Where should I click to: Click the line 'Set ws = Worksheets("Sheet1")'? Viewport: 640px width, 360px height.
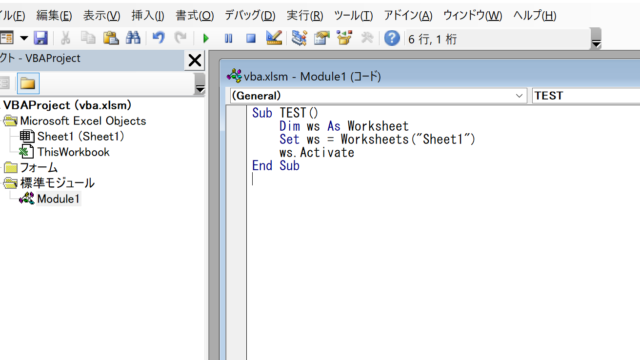(378, 139)
